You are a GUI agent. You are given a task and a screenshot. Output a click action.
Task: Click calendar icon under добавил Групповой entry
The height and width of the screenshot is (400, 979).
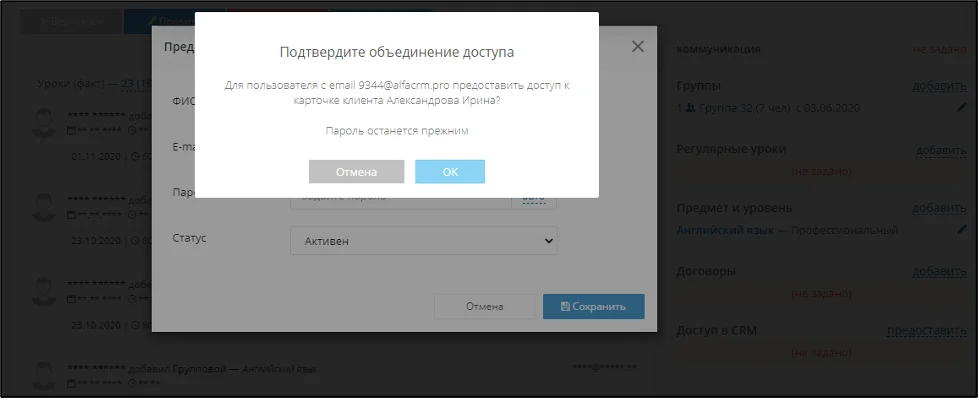coord(71,383)
